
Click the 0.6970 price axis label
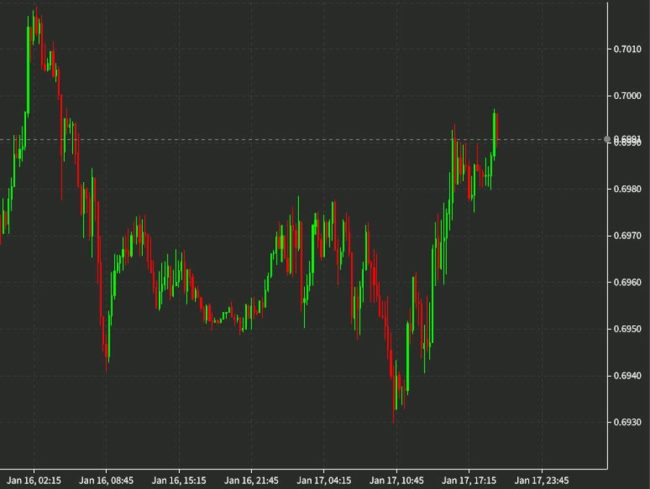click(x=628, y=236)
